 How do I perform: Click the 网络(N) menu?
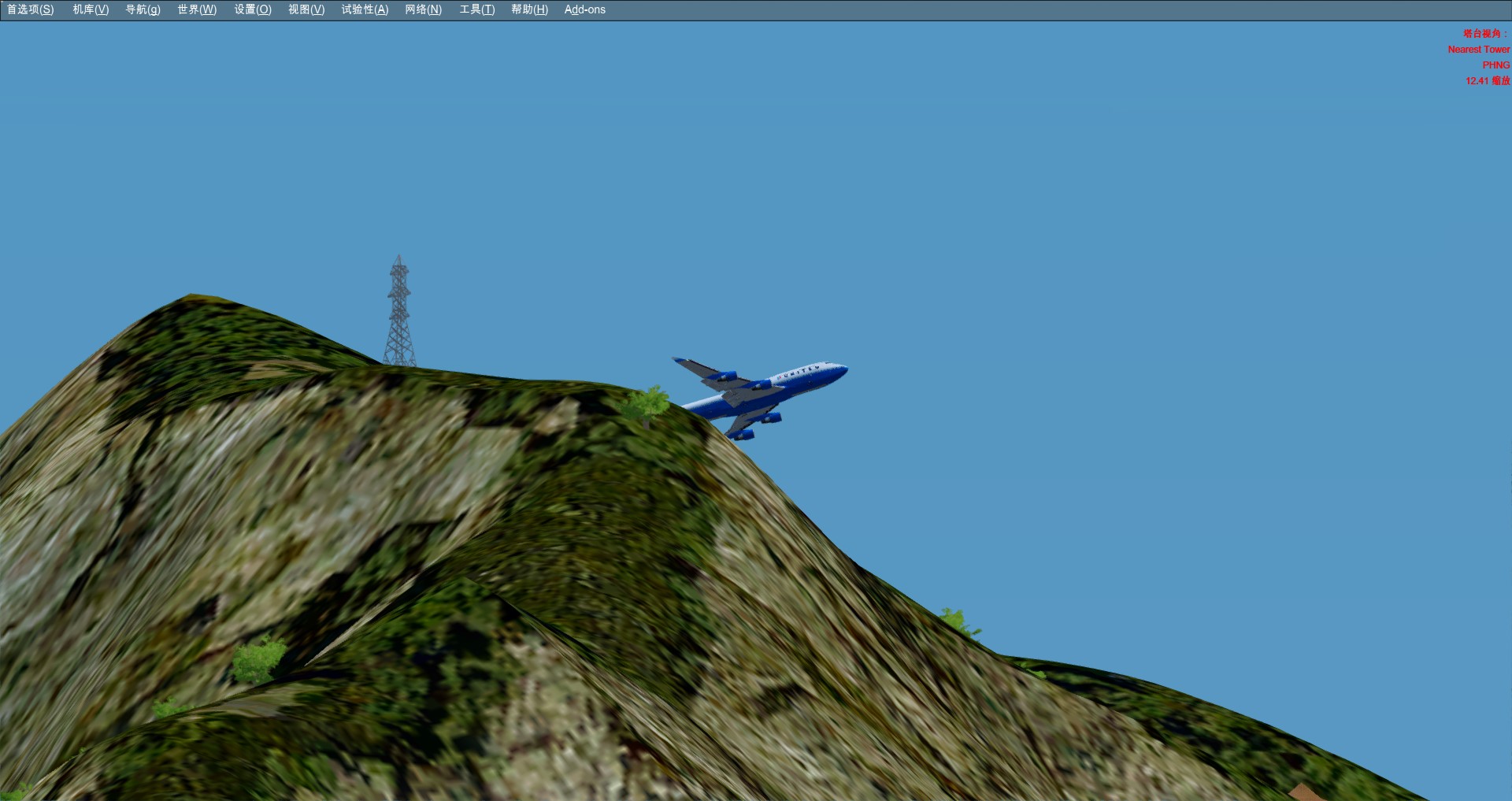pyautogui.click(x=423, y=9)
